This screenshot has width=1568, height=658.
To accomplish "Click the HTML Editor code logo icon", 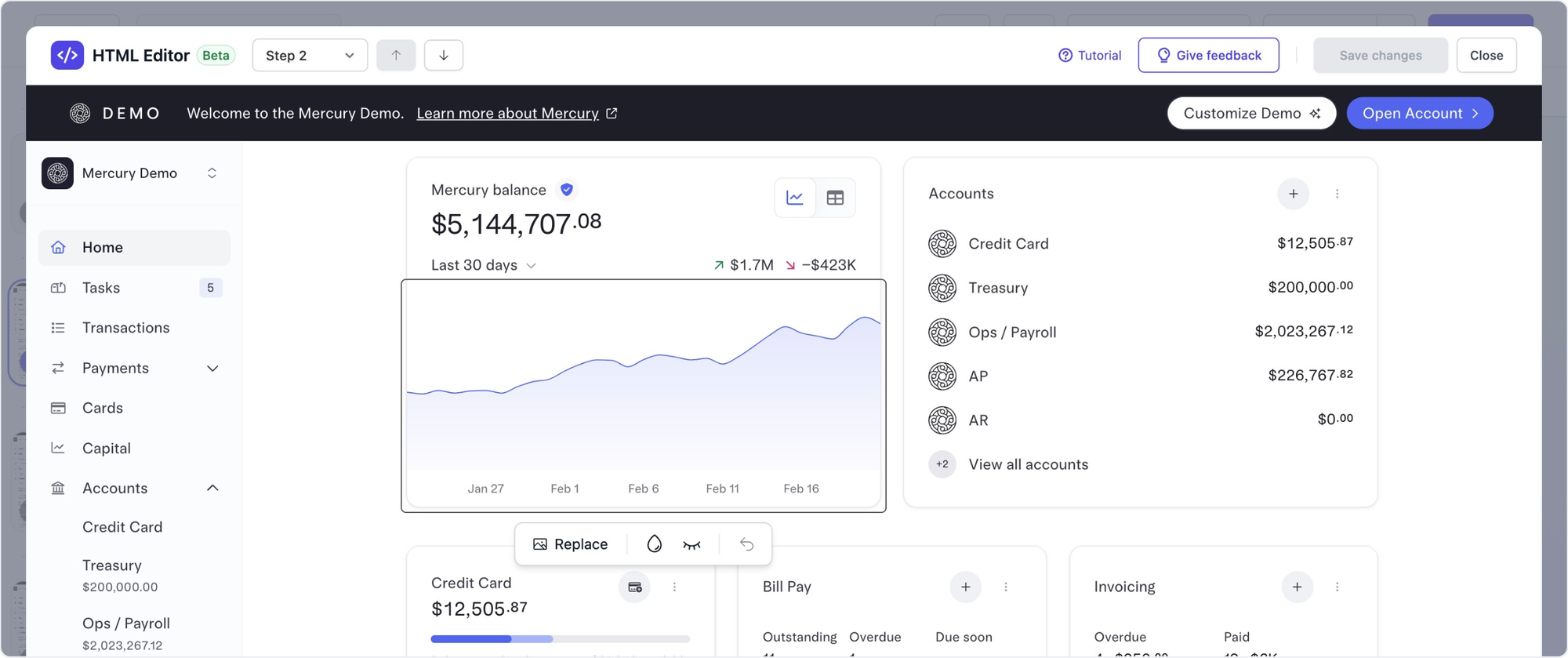I will (x=67, y=55).
